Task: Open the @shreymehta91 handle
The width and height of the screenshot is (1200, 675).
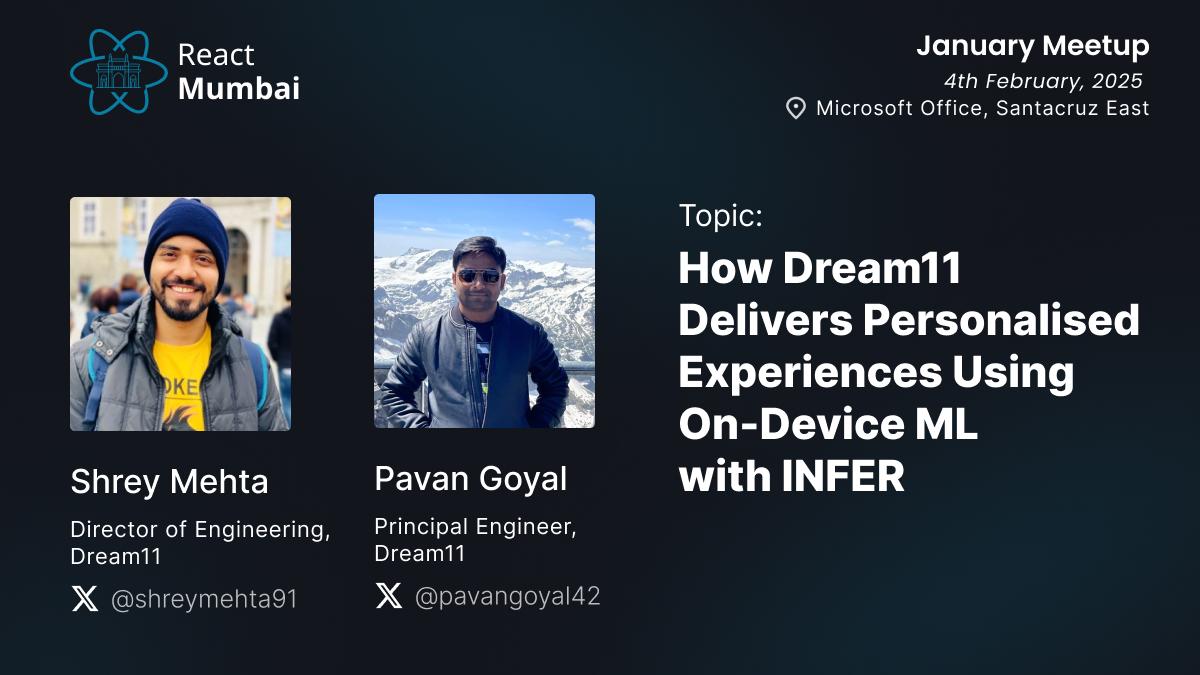Action: (x=204, y=599)
